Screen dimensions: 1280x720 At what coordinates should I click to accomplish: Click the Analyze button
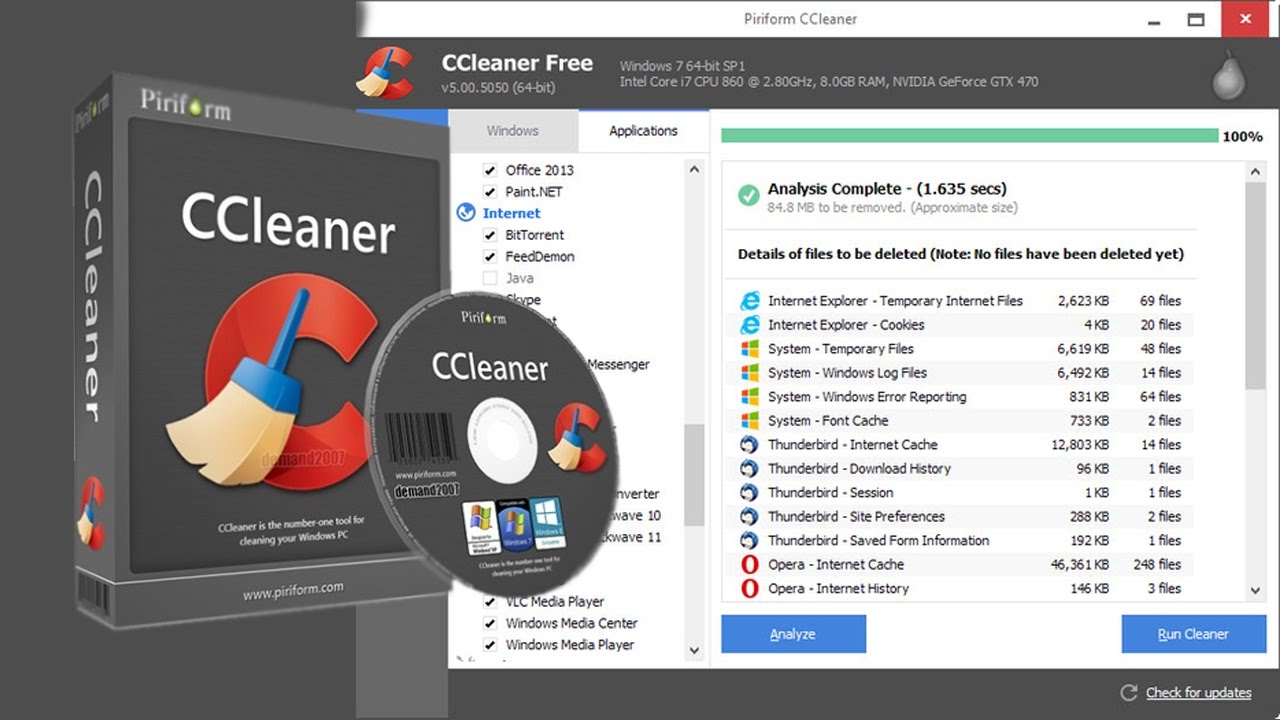[793, 634]
